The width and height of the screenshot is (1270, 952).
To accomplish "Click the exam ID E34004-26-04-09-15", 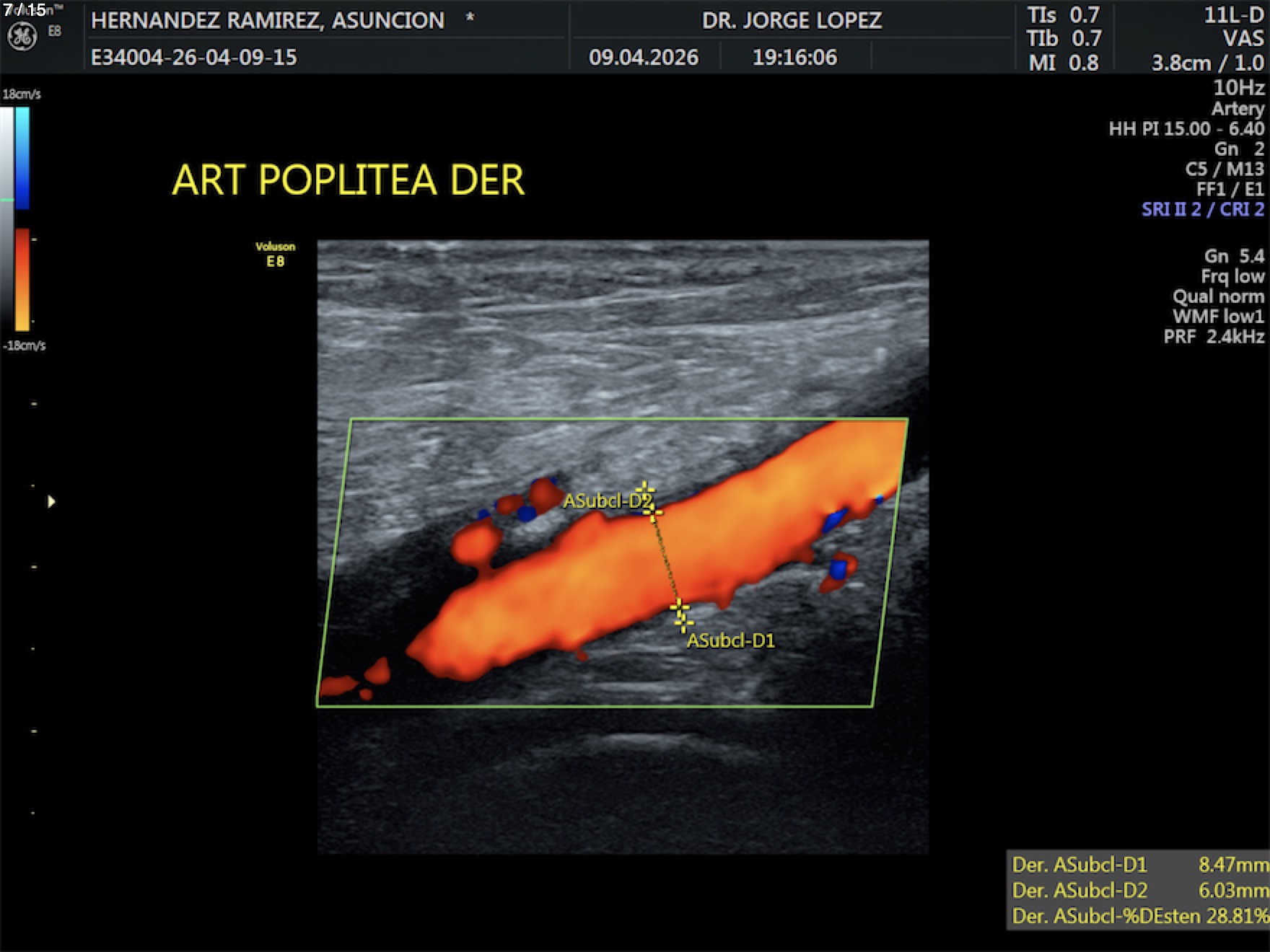I will tap(193, 58).
